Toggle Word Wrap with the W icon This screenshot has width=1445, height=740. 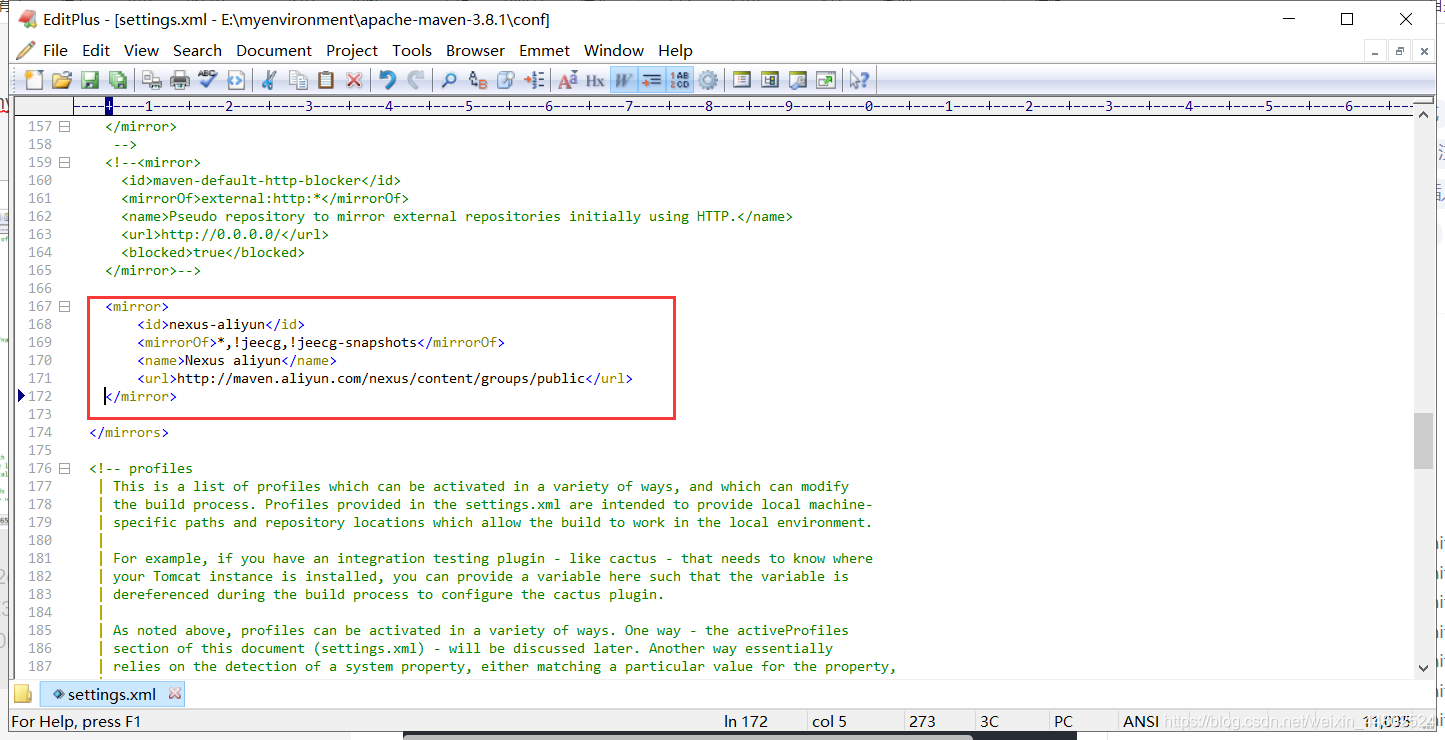pyautogui.click(x=624, y=80)
